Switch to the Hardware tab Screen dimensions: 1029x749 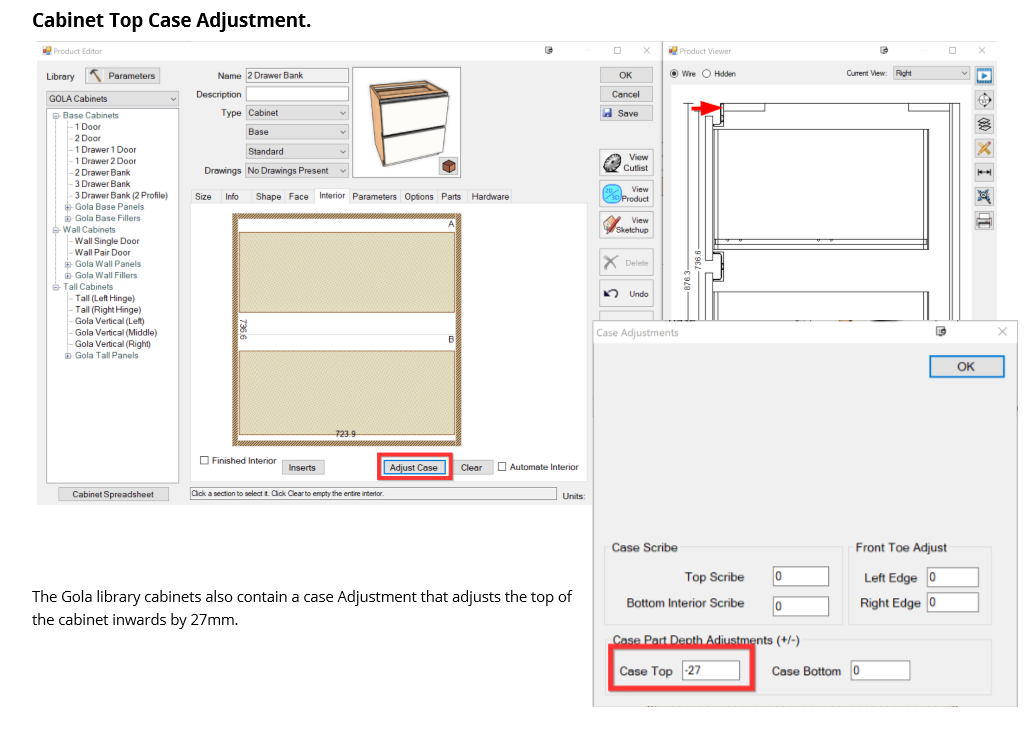[x=490, y=197]
